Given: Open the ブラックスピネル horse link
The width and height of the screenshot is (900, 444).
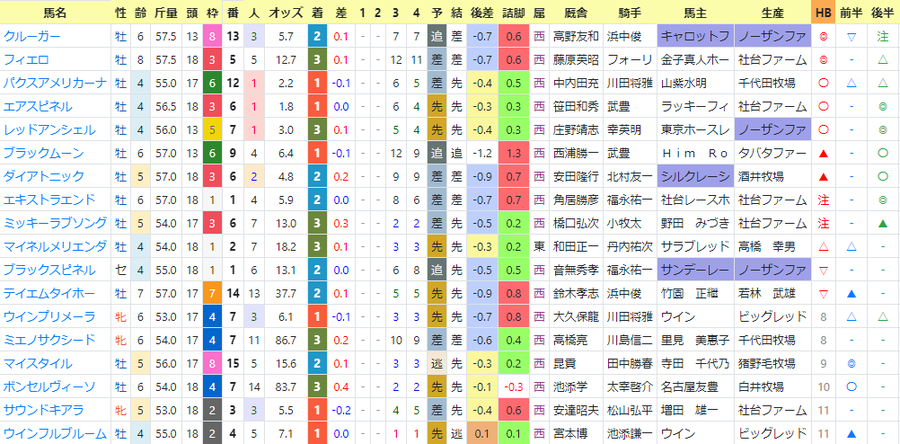Looking at the screenshot, I should (49, 270).
